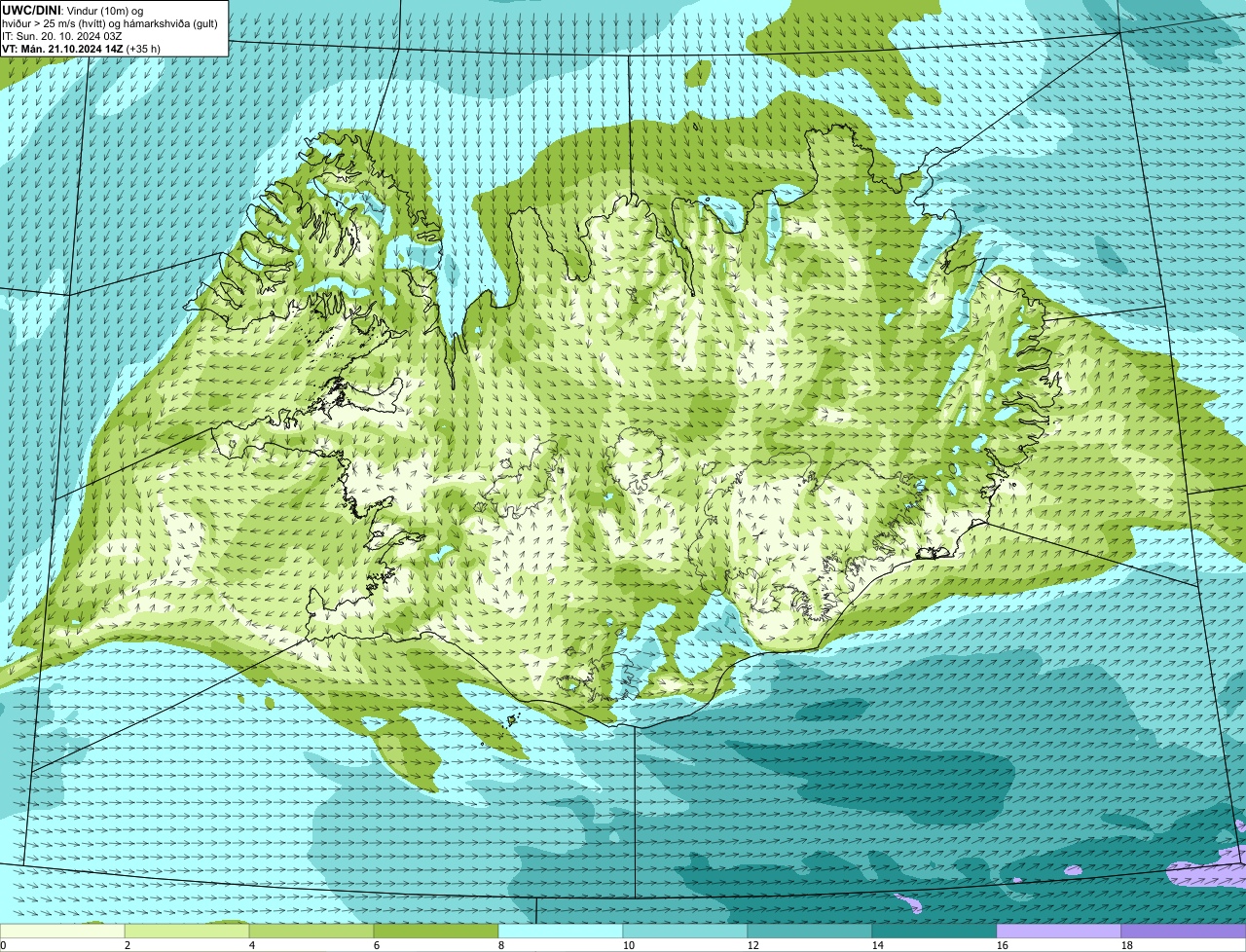Click the legend scale label "12"
Screen dimensions: 1246x952
(753, 945)
